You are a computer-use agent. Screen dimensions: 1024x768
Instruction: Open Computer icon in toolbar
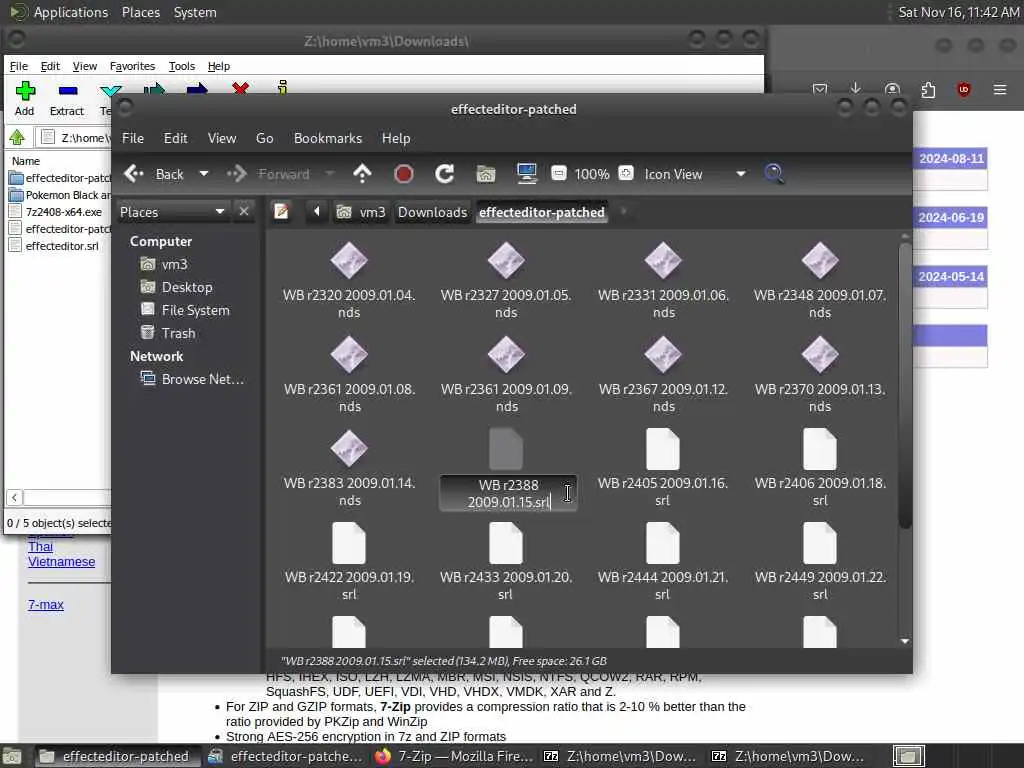(x=526, y=174)
